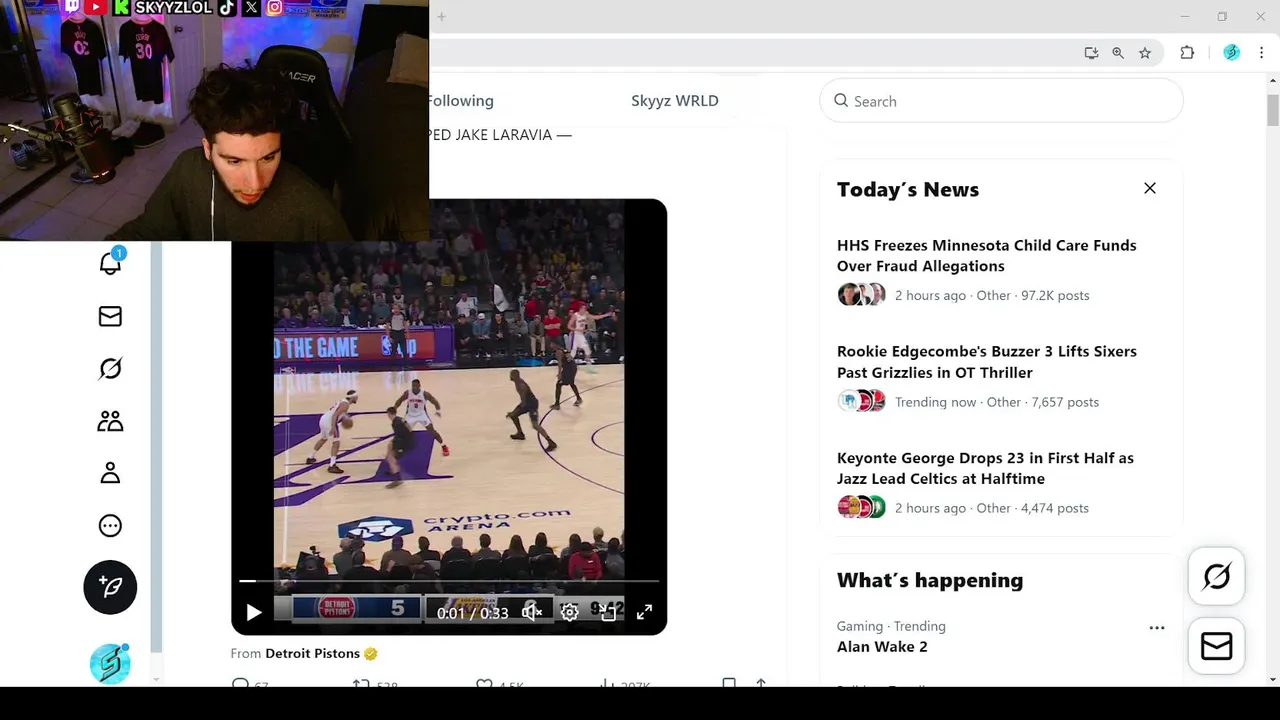
Task: Open the Detroit Pistons source link
Action: (312, 653)
